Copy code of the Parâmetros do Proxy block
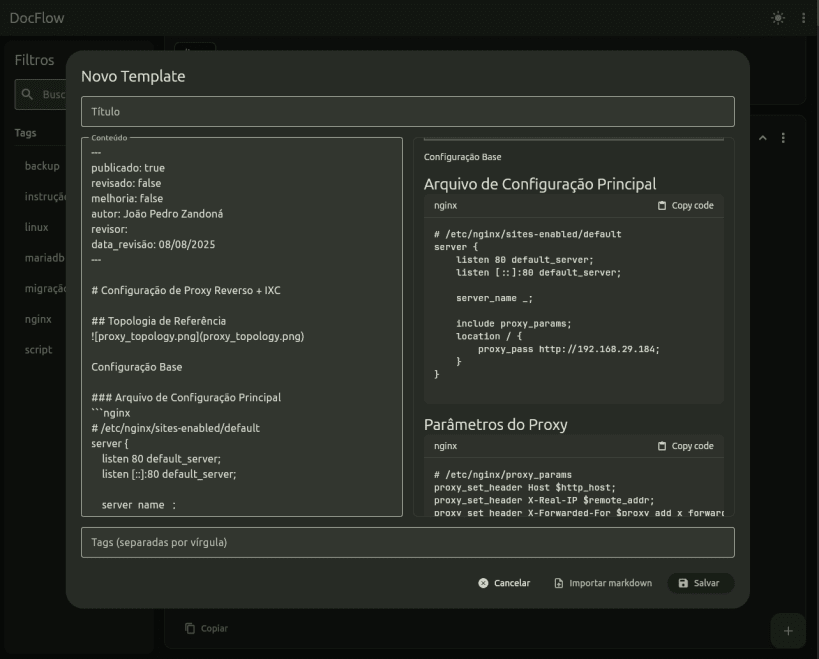This screenshot has width=819, height=659. tap(685, 446)
